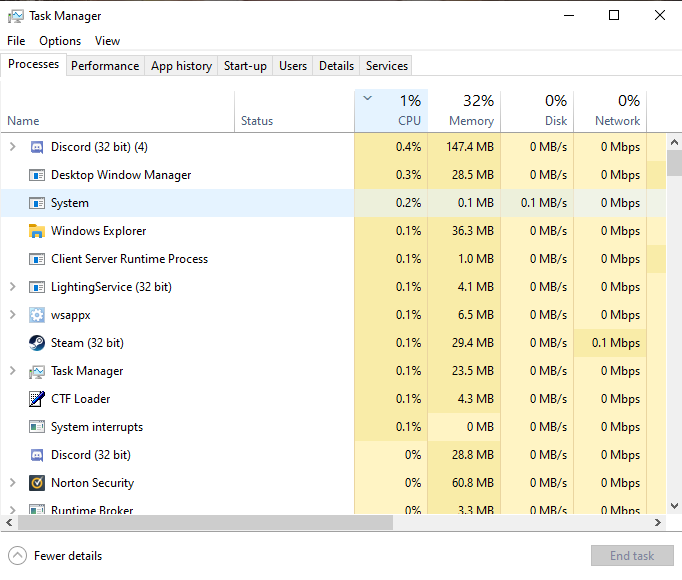Sort by the Network column header
Image resolution: width=682 pixels, height=580 pixels.
click(610, 111)
